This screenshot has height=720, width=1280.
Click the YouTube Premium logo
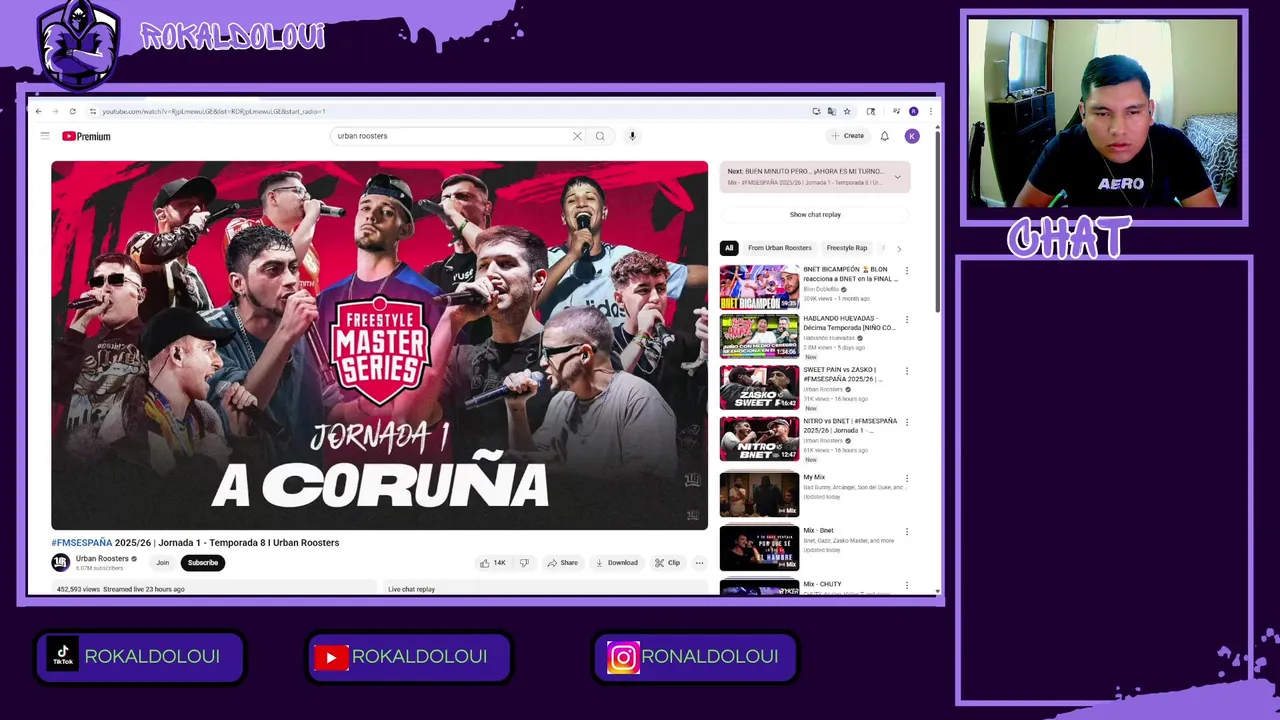(86, 136)
